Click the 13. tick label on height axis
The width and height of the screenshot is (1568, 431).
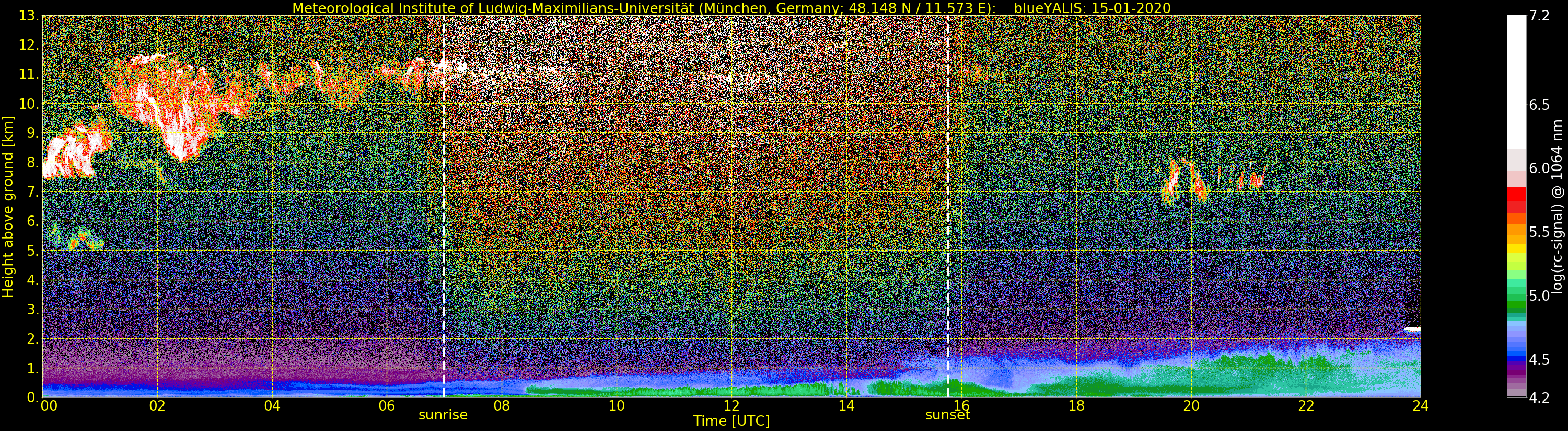(29, 16)
